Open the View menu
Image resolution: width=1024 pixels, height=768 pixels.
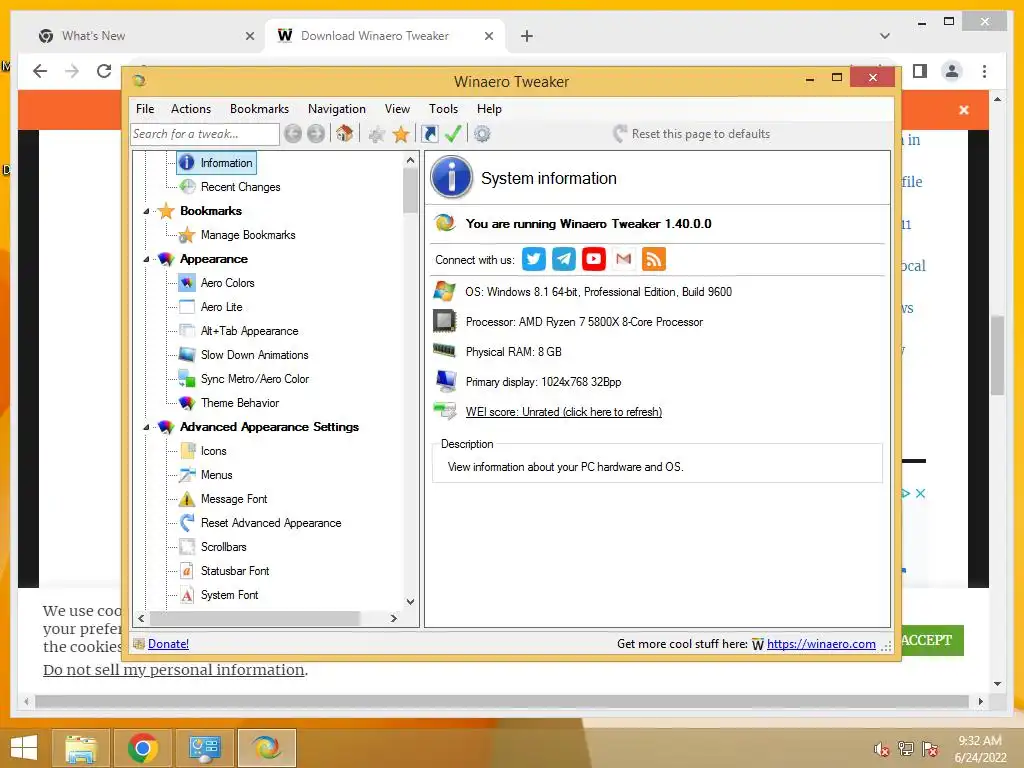397,109
